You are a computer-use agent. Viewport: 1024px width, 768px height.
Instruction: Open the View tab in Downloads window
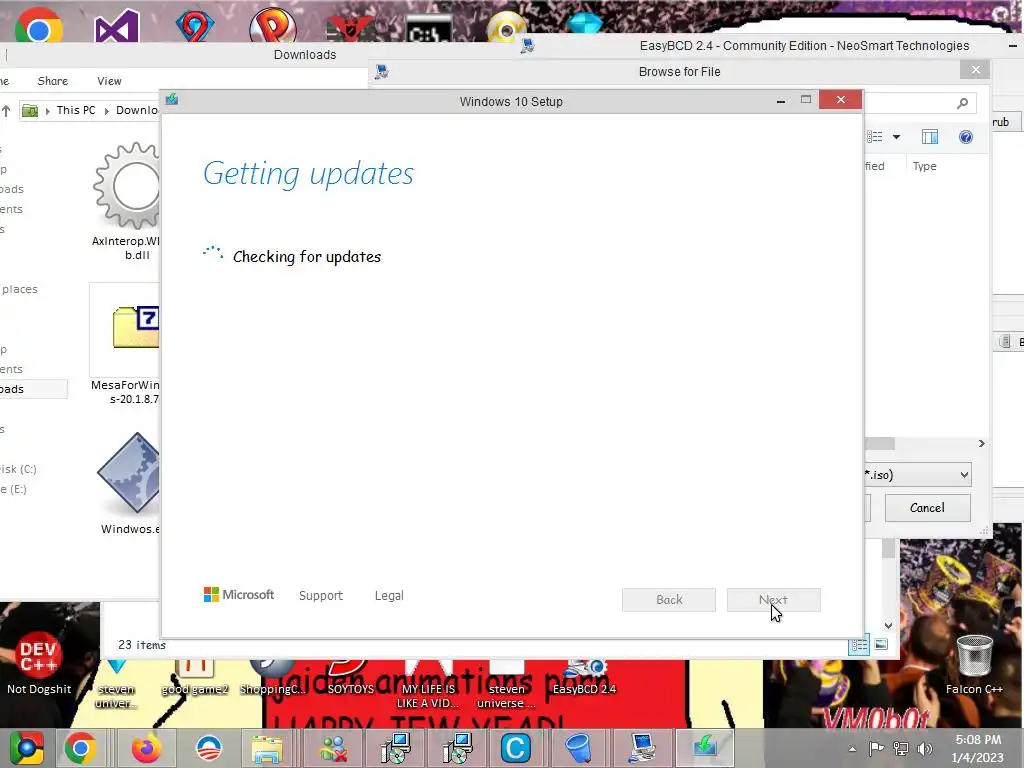[109, 81]
